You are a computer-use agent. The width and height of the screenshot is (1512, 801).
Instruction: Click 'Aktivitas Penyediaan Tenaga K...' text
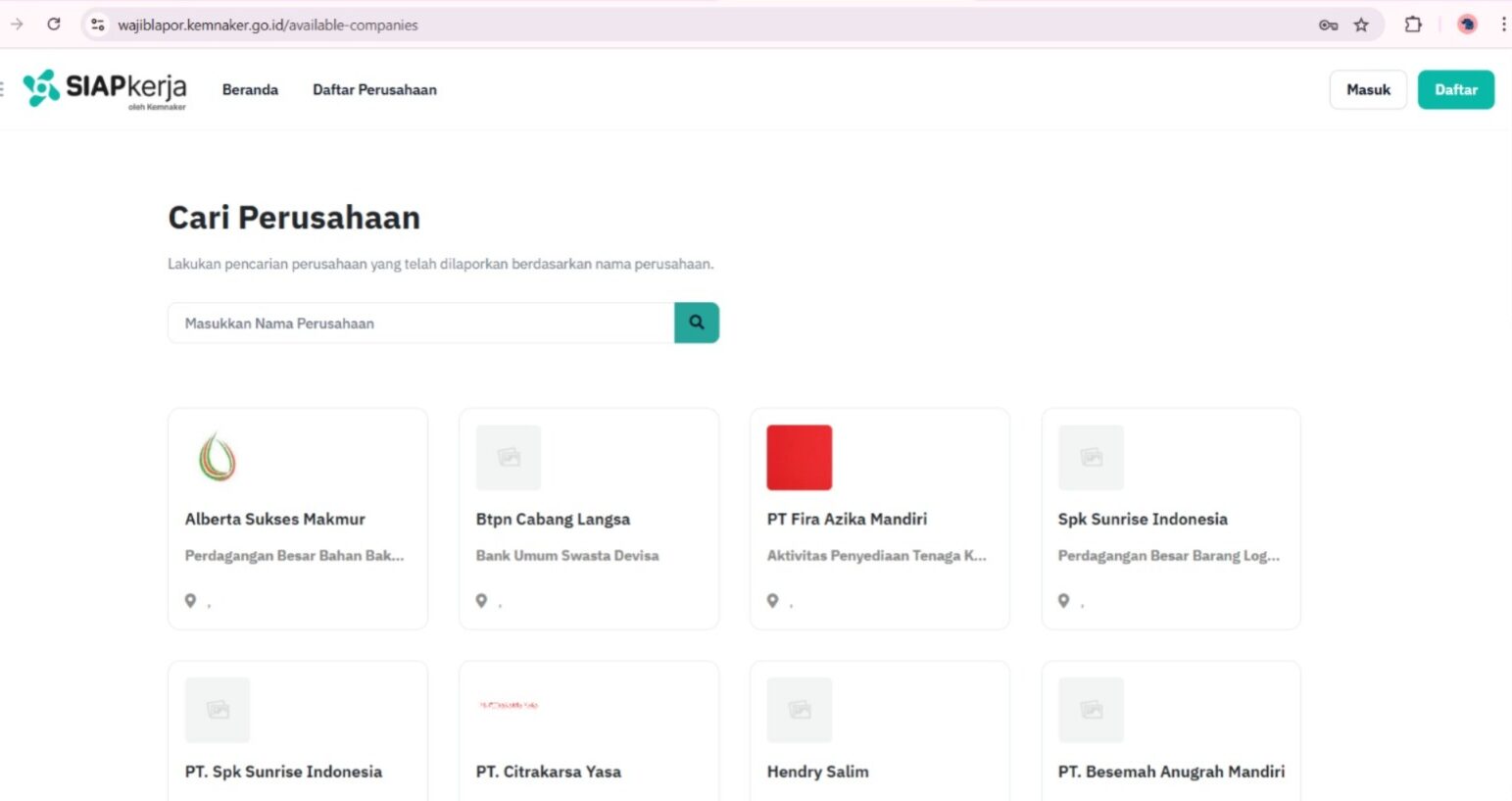pyautogui.click(x=877, y=555)
